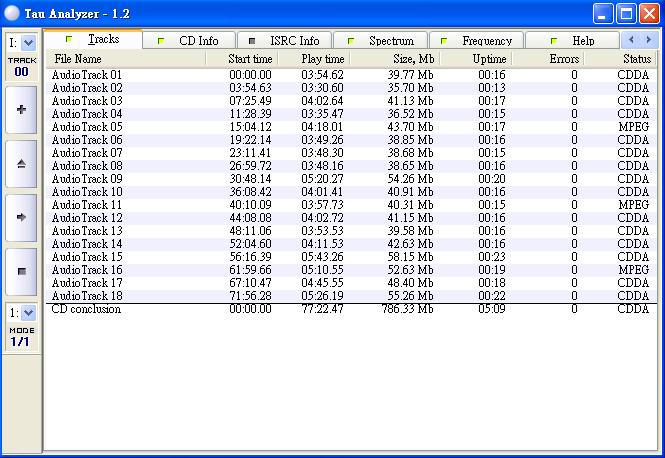Select Audio Track 01 row
The height and width of the screenshot is (458, 665).
[351, 75]
